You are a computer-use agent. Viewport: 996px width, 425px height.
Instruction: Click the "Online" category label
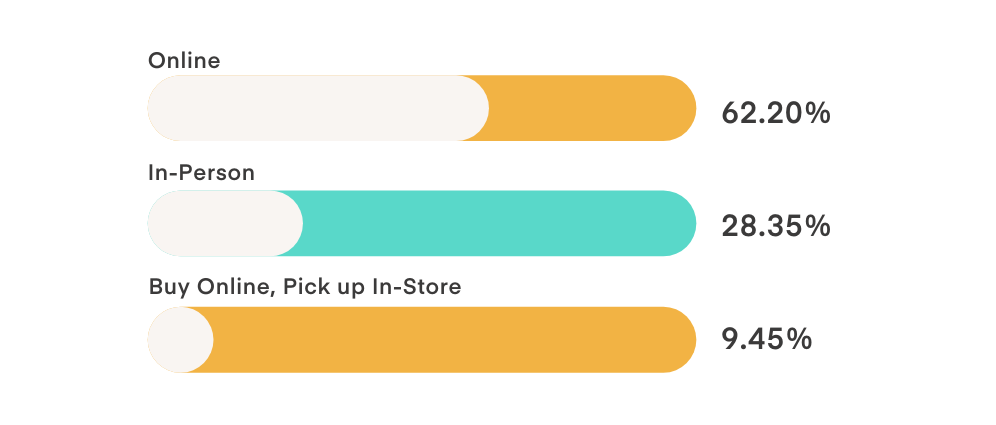coord(184,61)
